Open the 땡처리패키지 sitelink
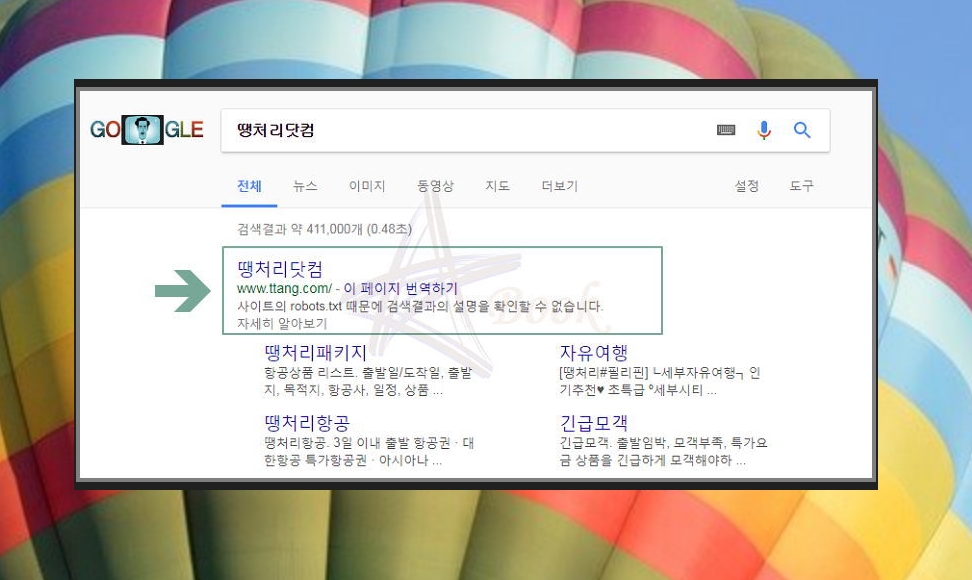Viewport: 972px width, 580px height. point(316,353)
